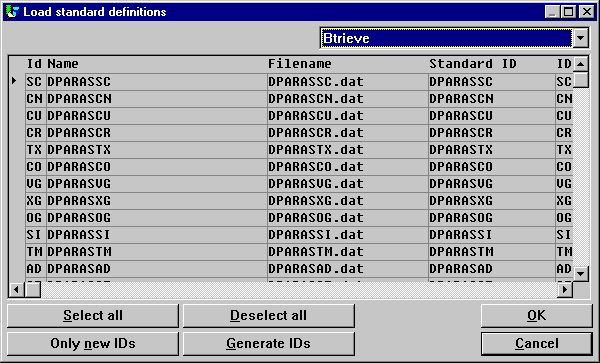Click the DPARASCN.dat filename cell
Image resolution: width=600 pixels, height=363 pixels.
(x=347, y=99)
